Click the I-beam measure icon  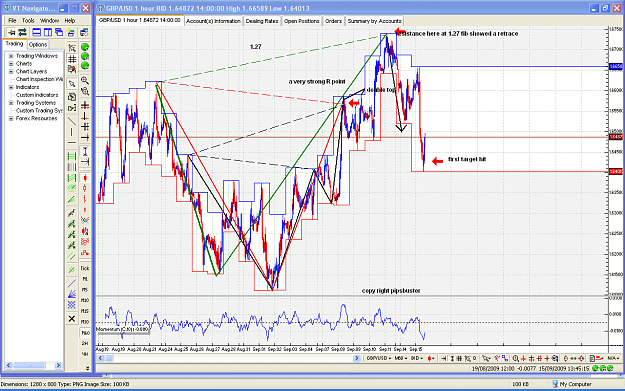tap(85, 151)
